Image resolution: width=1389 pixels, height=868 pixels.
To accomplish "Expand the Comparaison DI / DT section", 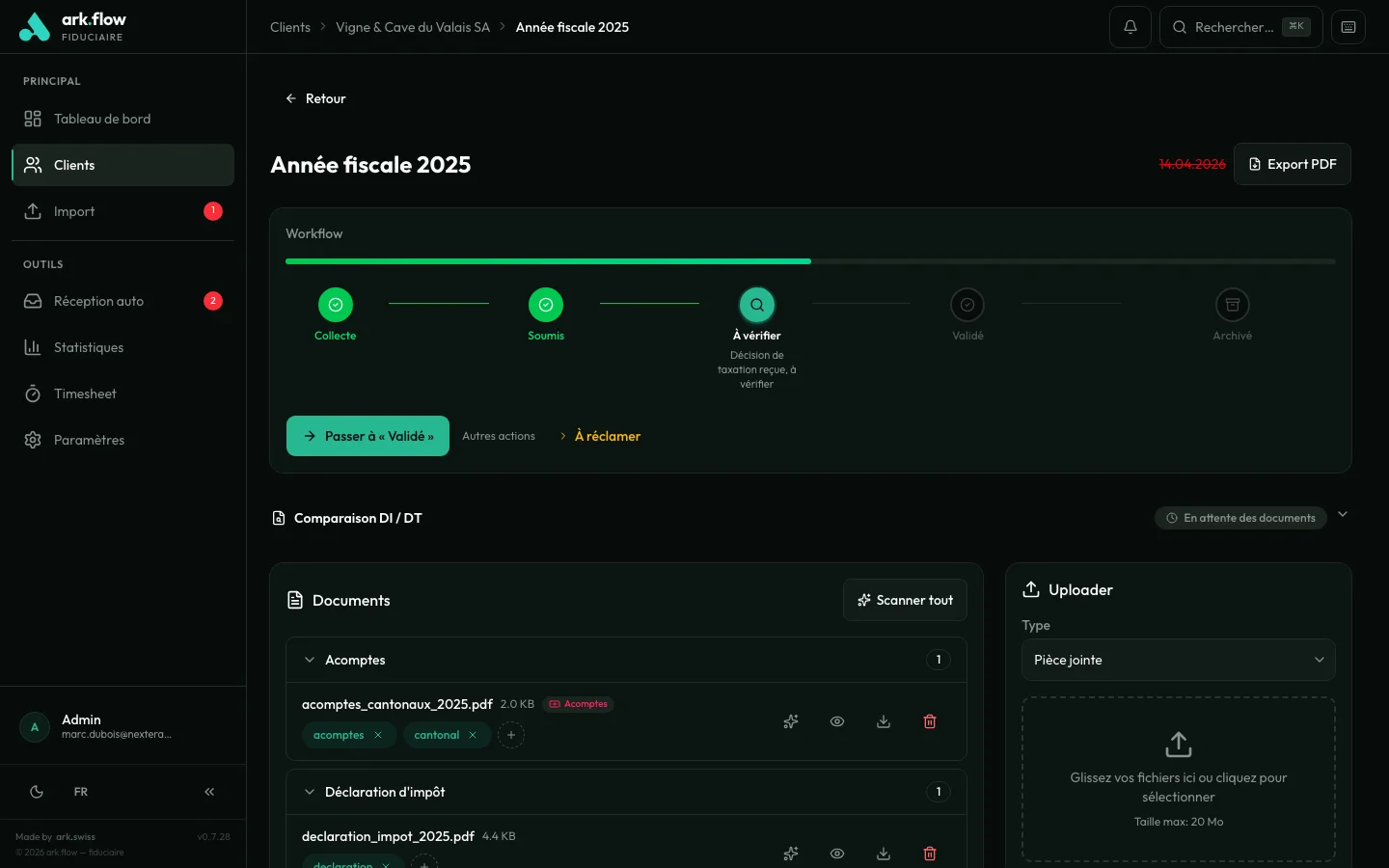I will [x=1342, y=515].
